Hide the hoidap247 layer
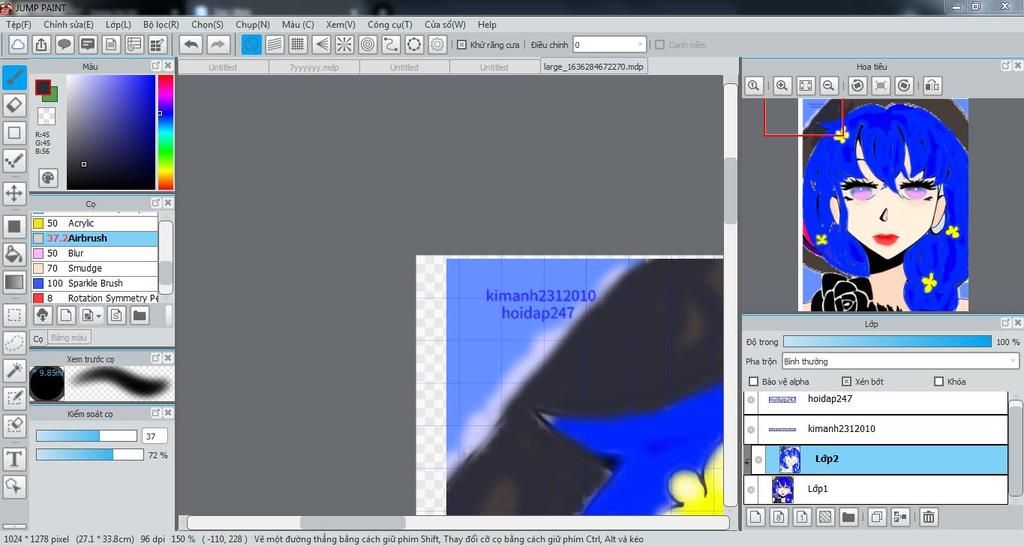Screen dimensions: 1024x546 (x=751, y=400)
